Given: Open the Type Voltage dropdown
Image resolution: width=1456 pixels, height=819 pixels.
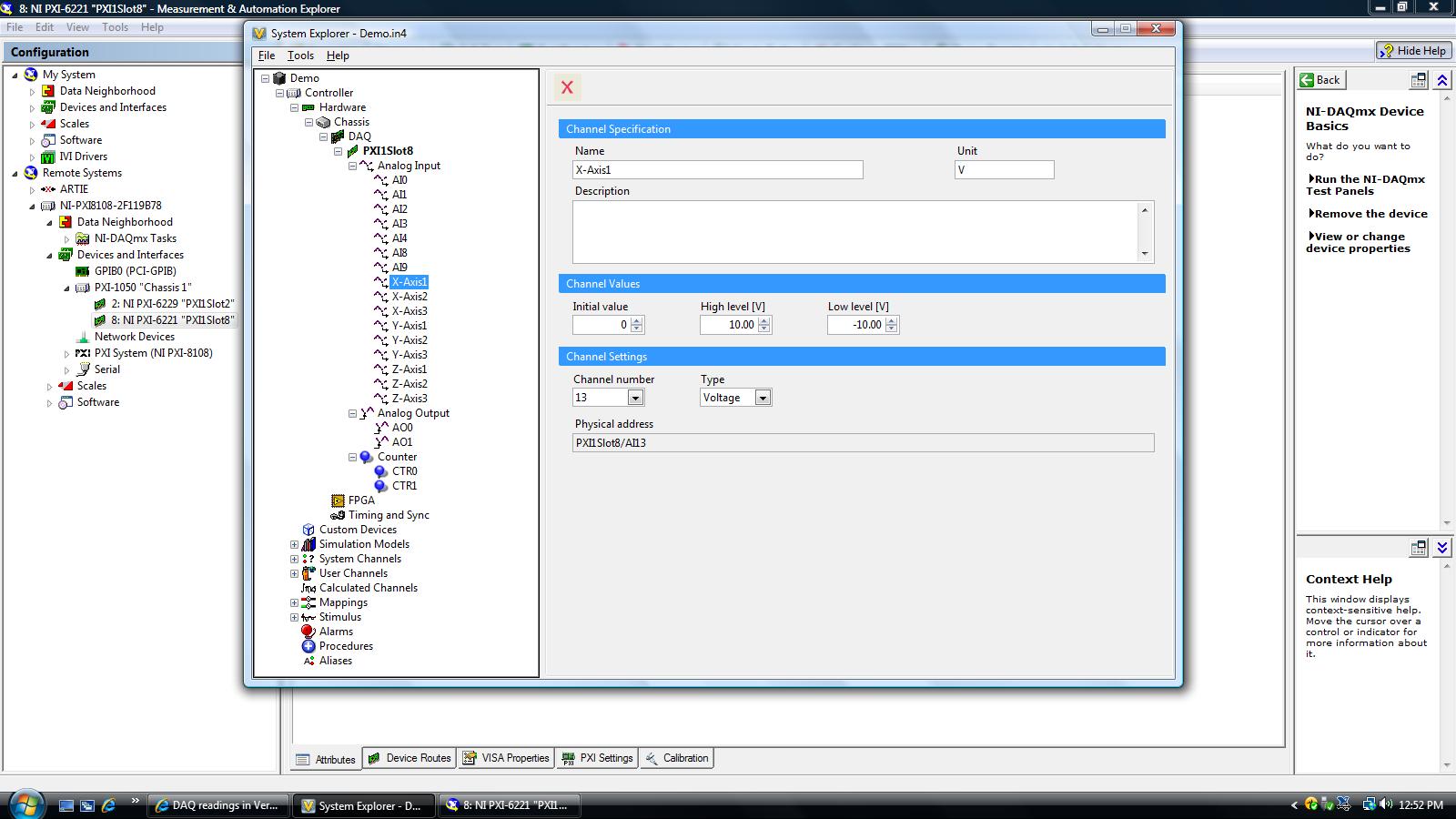Looking at the screenshot, I should (x=763, y=398).
